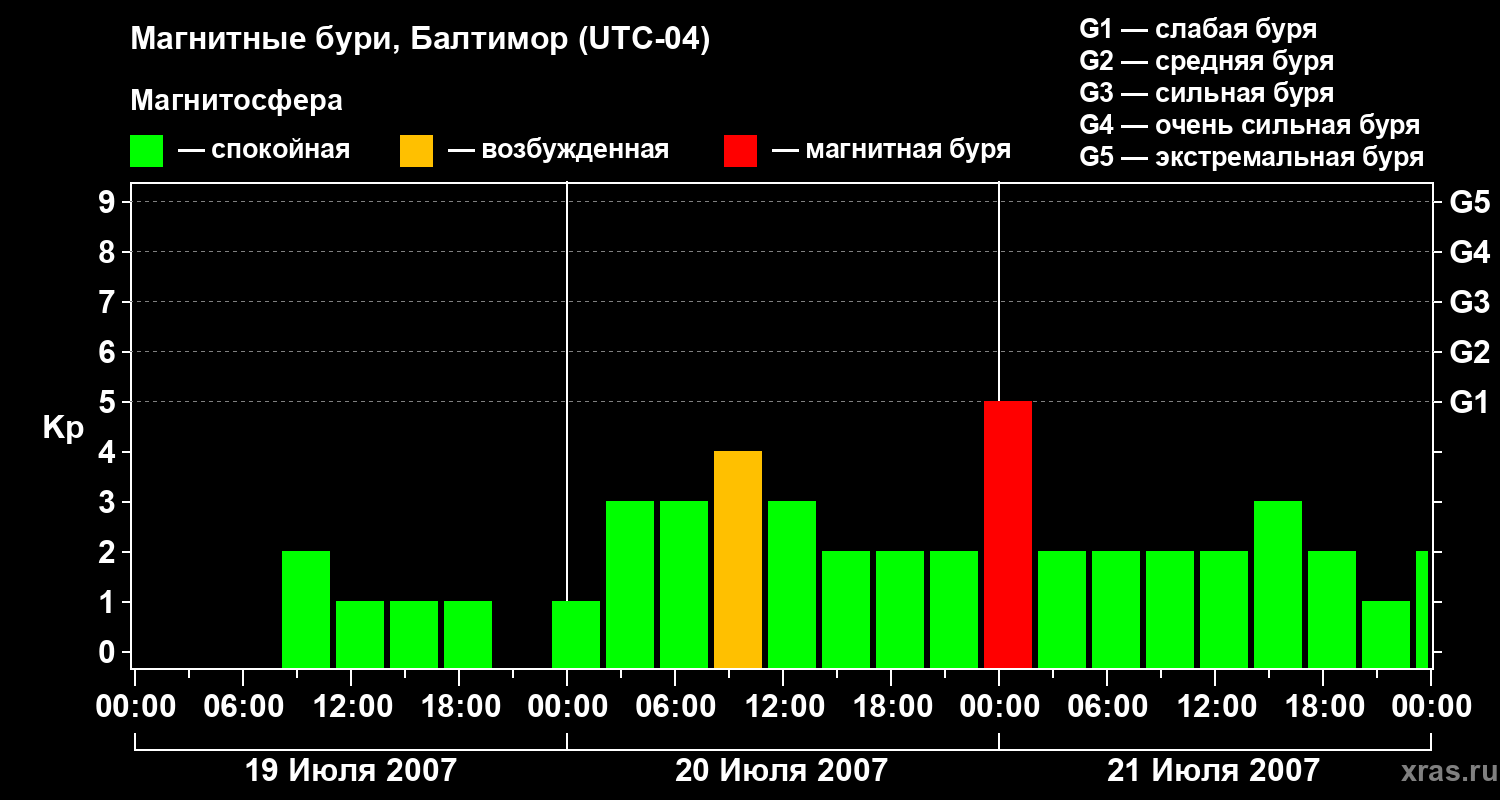Click the '— возбужденная' legend label
This screenshot has width=1500, height=800.
pyautogui.click(x=558, y=150)
